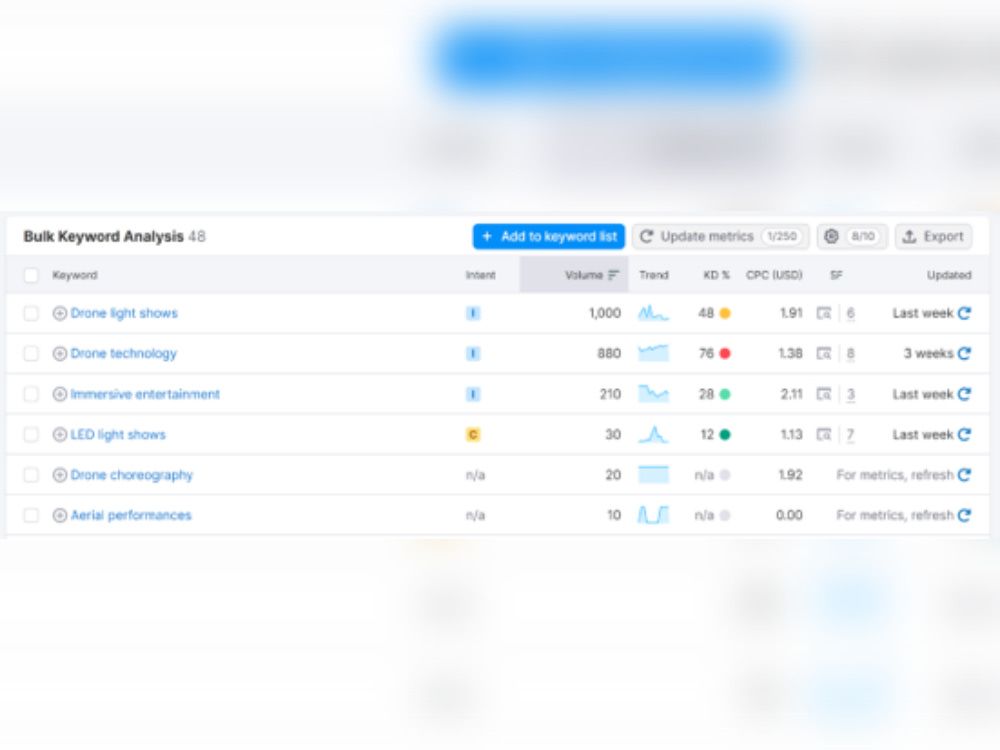View SERP icon for Drone technology
This screenshot has width=1000, height=750.
point(824,353)
